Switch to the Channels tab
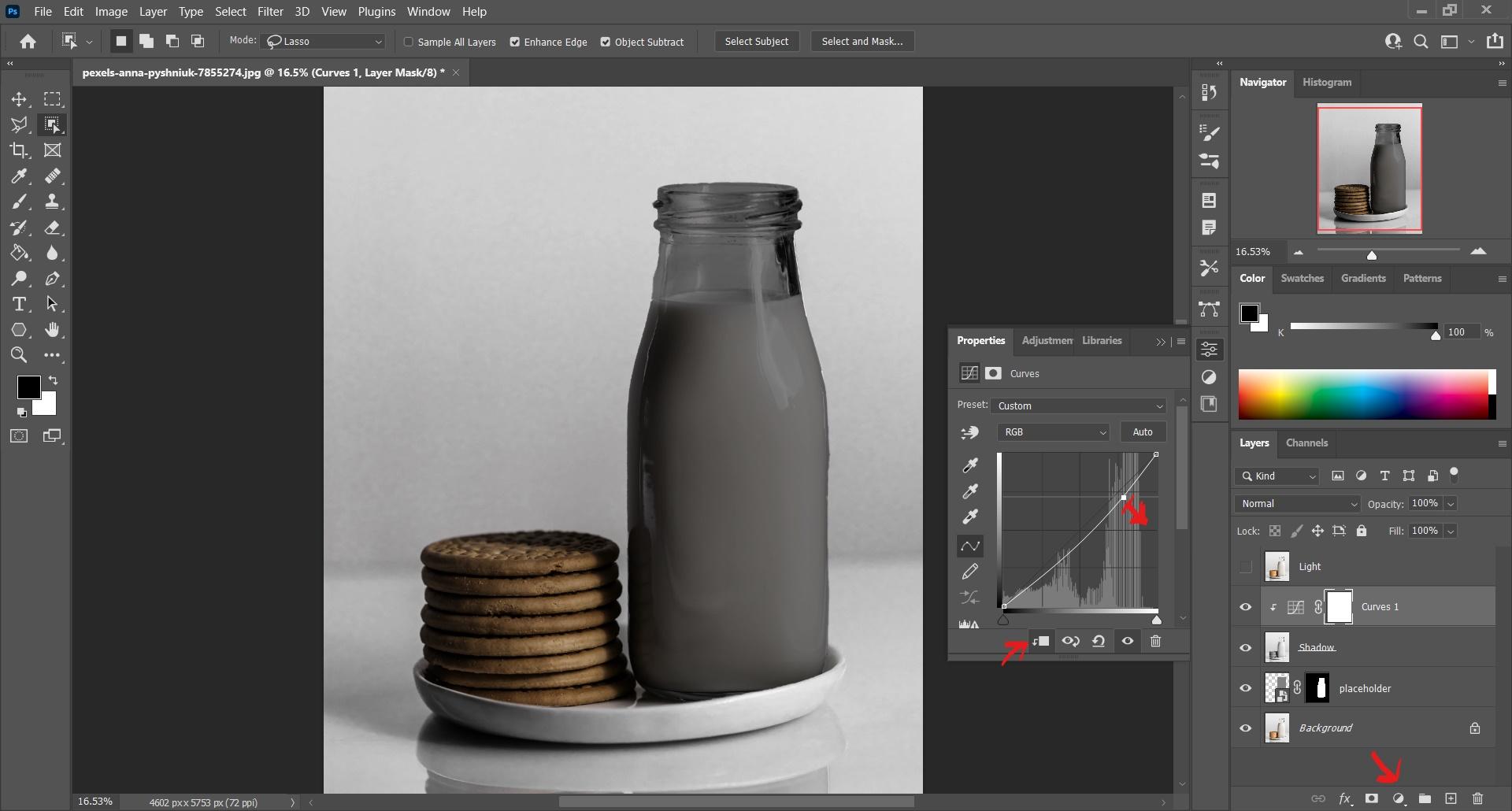Image resolution: width=1512 pixels, height=811 pixels. tap(1306, 443)
